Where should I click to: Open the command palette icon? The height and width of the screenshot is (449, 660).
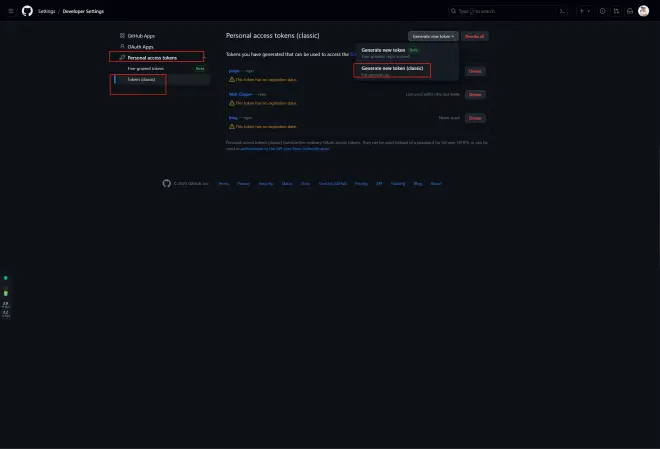pos(563,11)
